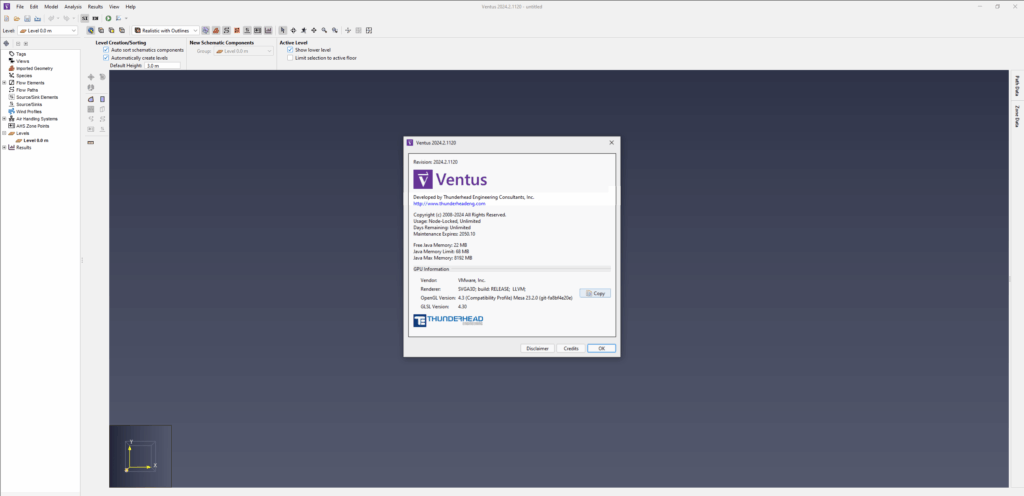
Task: Activate the magnifier Zoom tool
Action: pyautogui.click(x=325, y=30)
